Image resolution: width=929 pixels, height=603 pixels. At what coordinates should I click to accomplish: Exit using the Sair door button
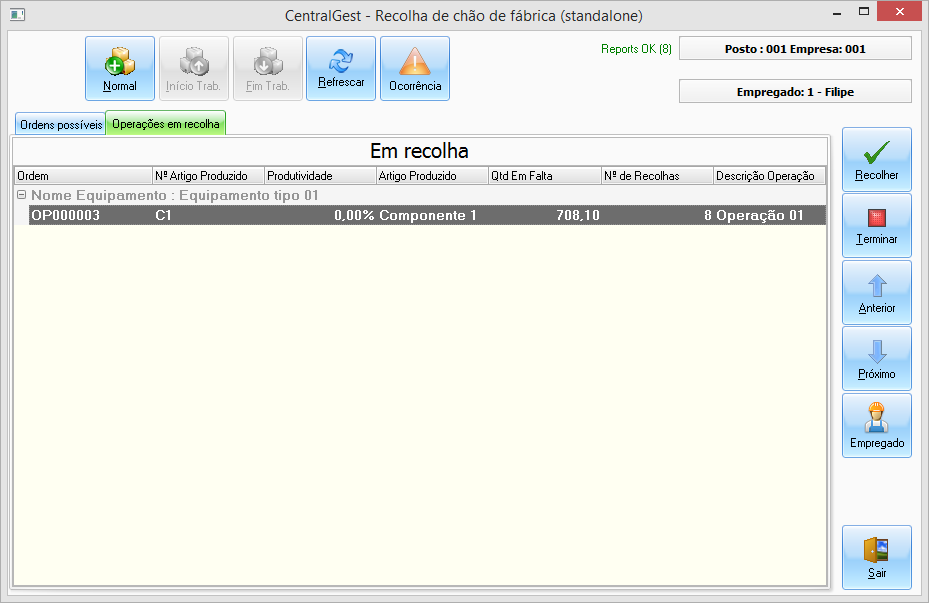(877, 557)
